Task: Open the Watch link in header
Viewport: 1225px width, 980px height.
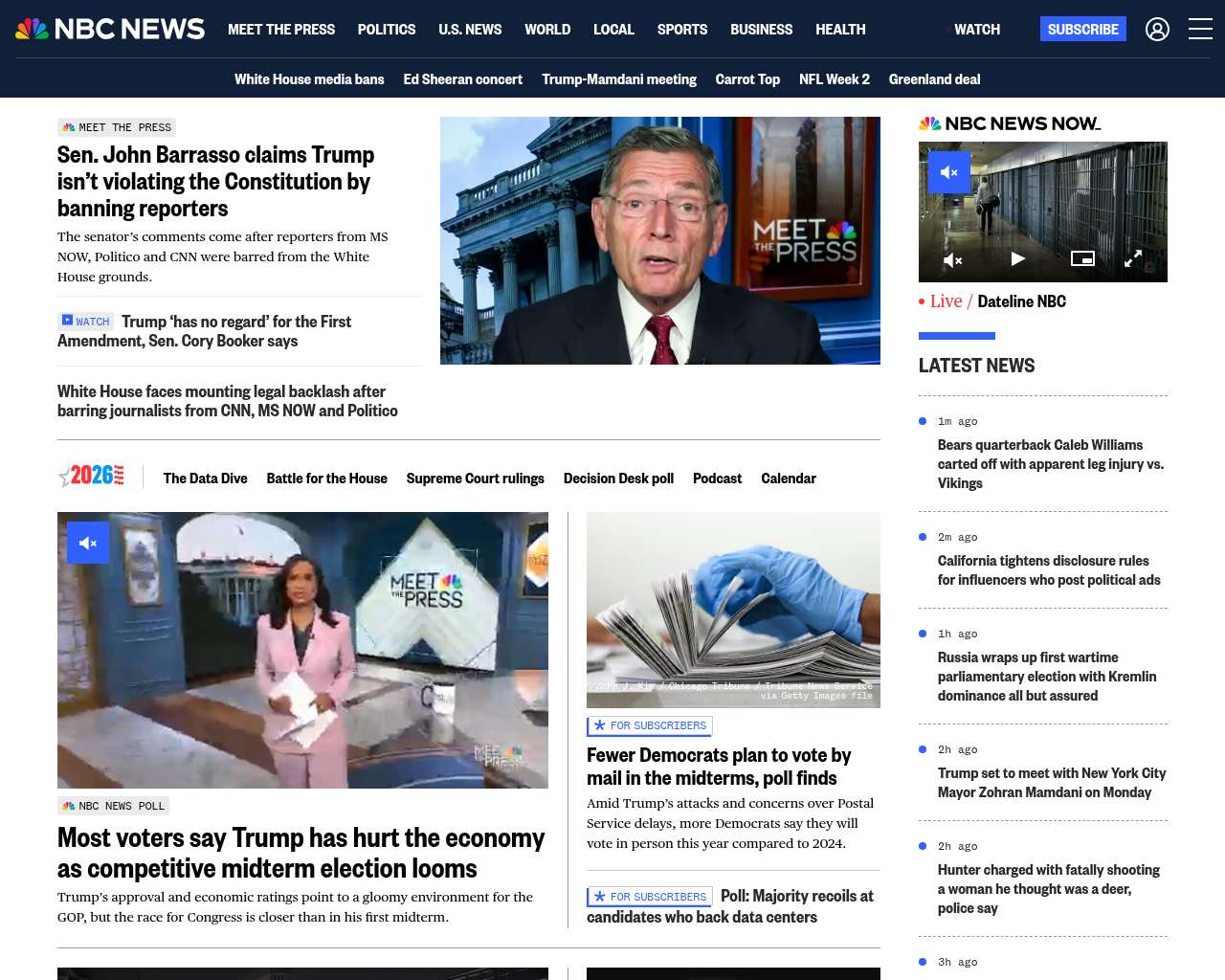Action: (x=977, y=30)
